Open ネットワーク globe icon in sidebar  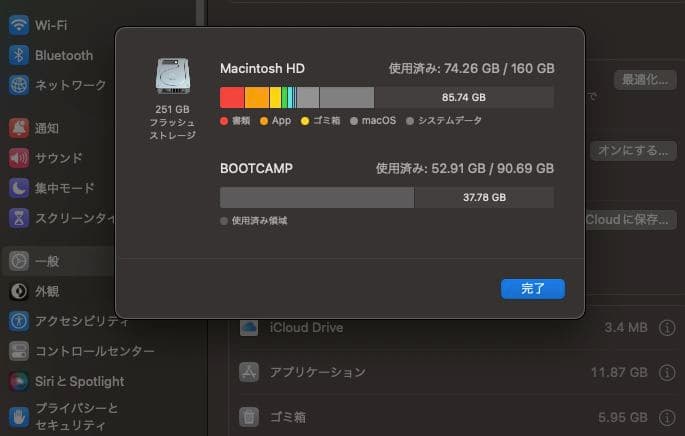pyautogui.click(x=19, y=85)
